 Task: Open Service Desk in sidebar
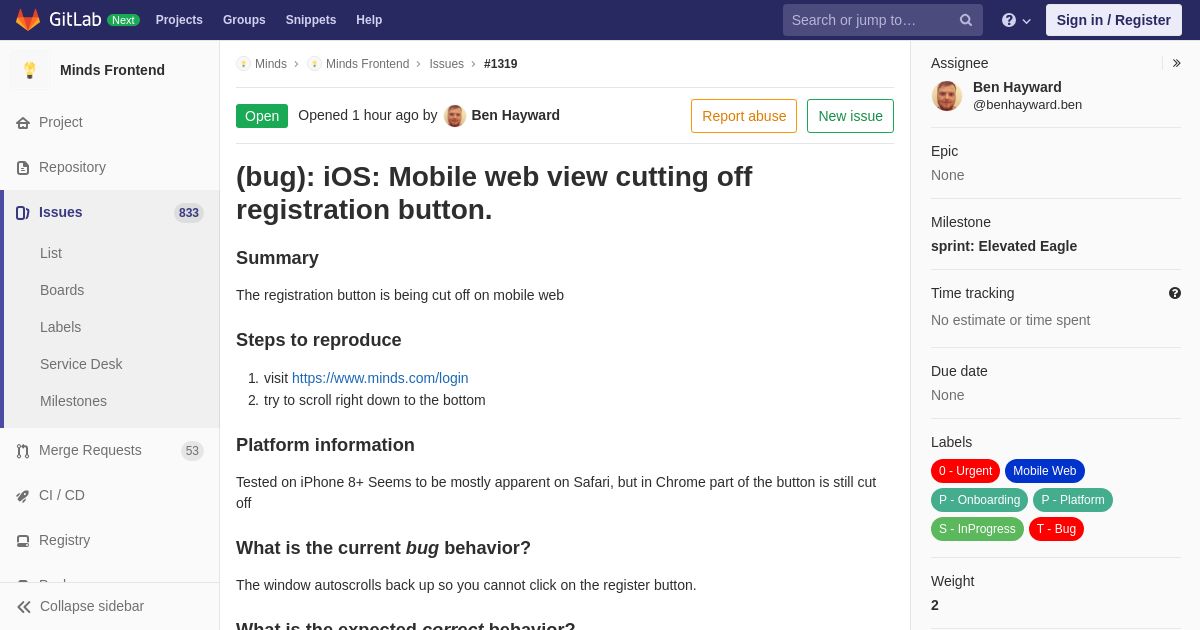coord(81,364)
